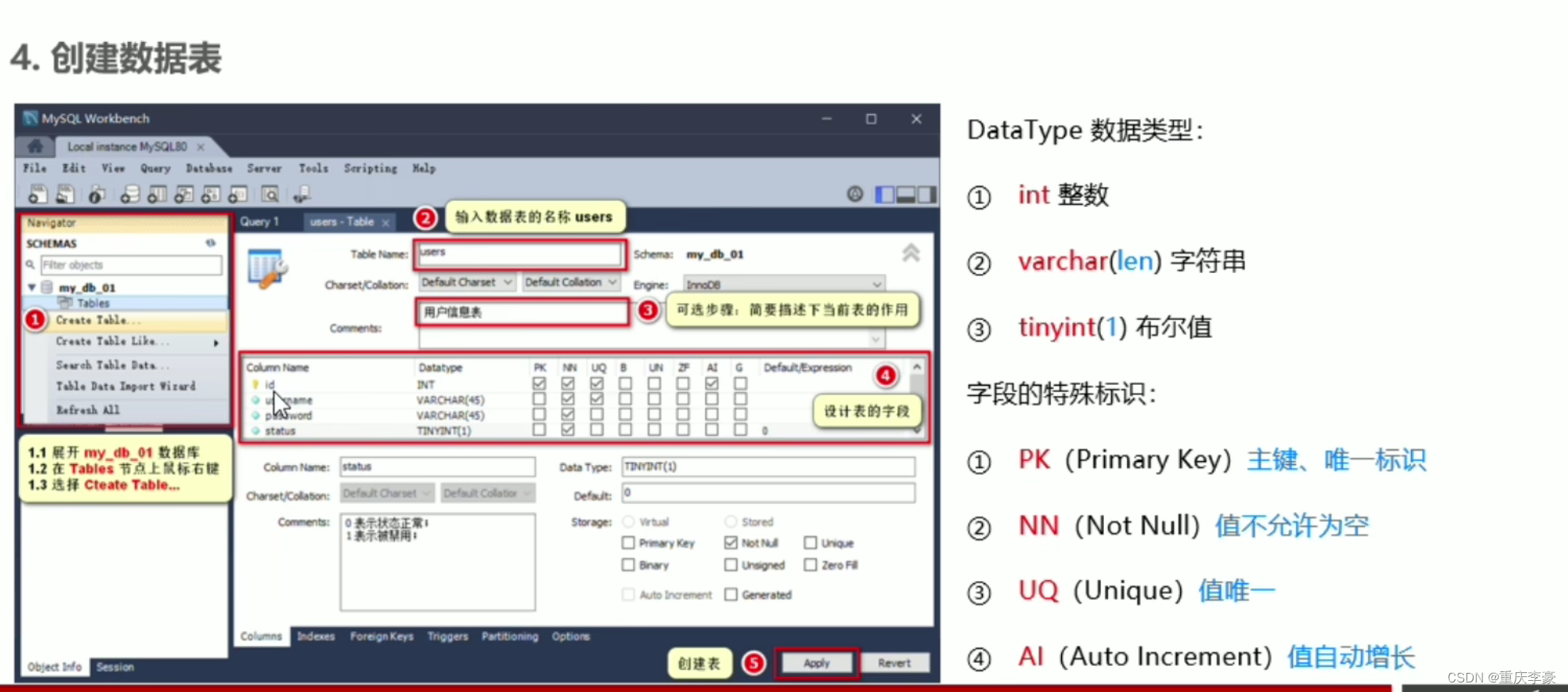Switch to the Query 1 tab

(x=259, y=222)
